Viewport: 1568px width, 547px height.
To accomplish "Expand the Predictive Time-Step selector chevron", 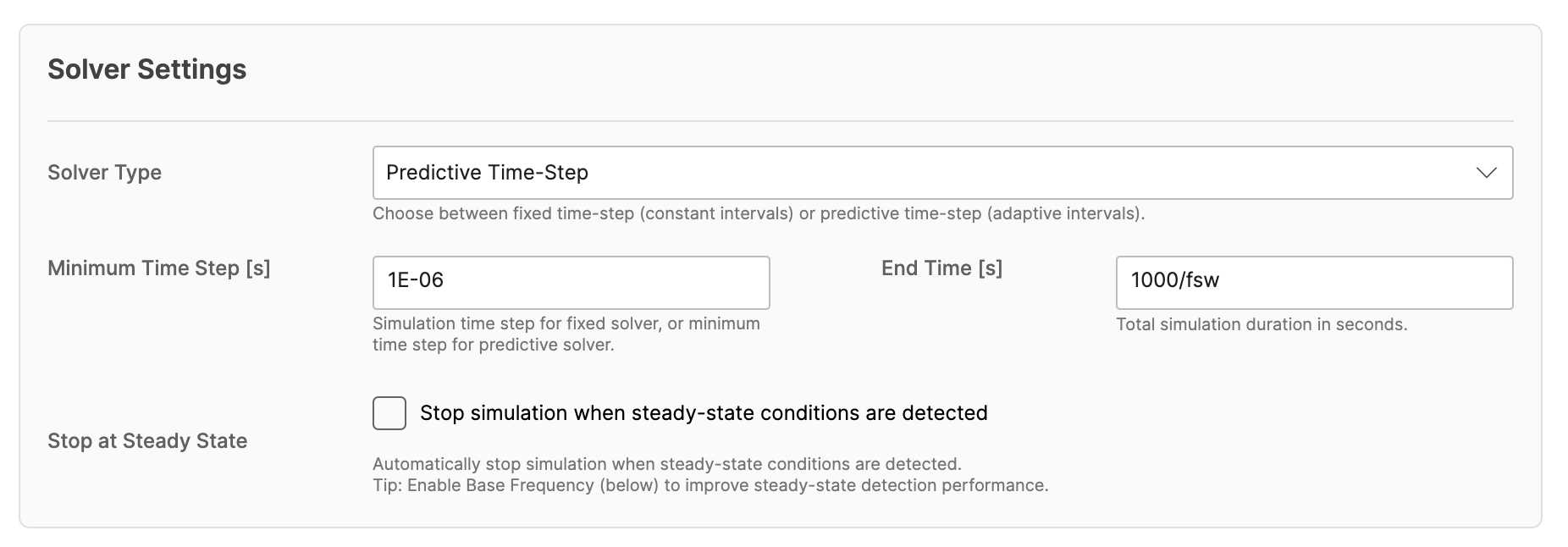I will click(x=1488, y=173).
